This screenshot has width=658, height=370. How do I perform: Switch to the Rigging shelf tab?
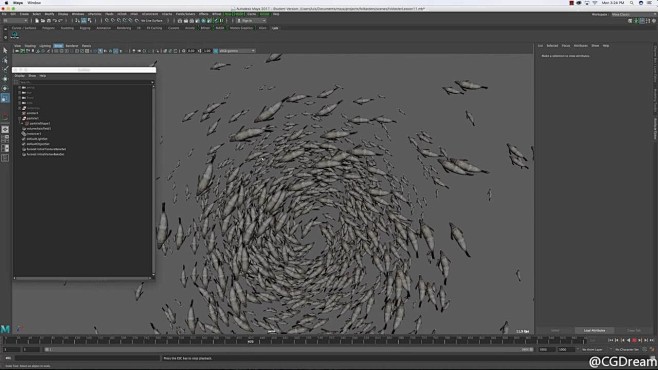coord(85,28)
